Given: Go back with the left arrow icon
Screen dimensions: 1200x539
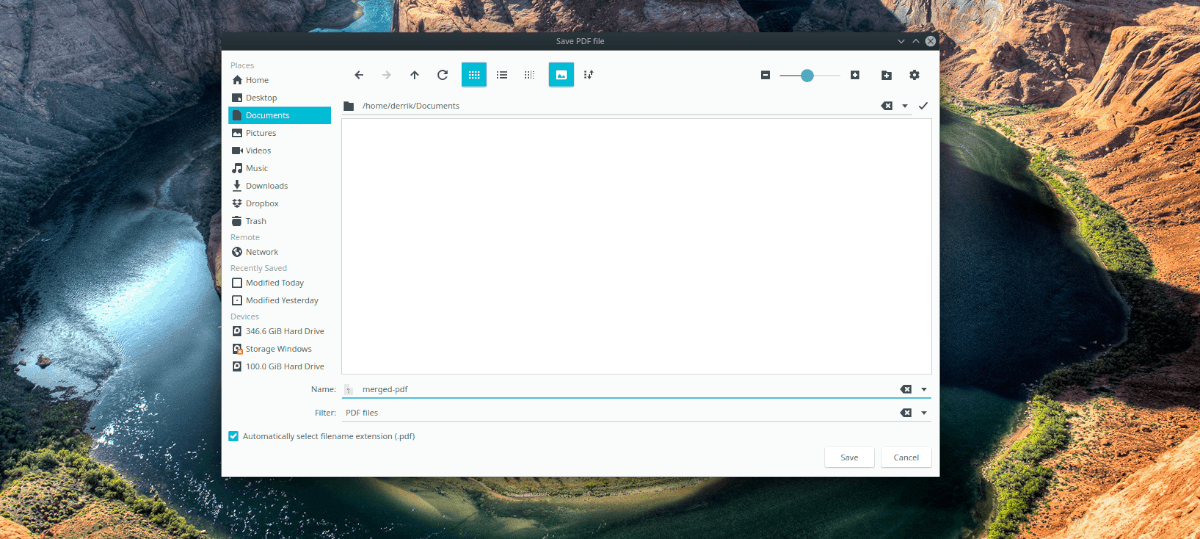Looking at the screenshot, I should pyautogui.click(x=359, y=75).
